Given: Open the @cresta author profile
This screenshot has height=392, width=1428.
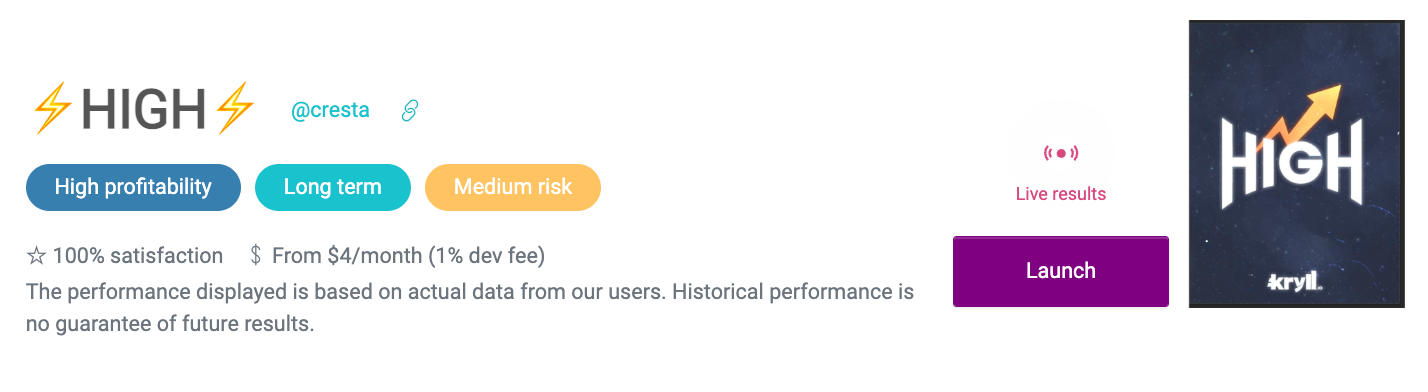Looking at the screenshot, I should (330, 110).
